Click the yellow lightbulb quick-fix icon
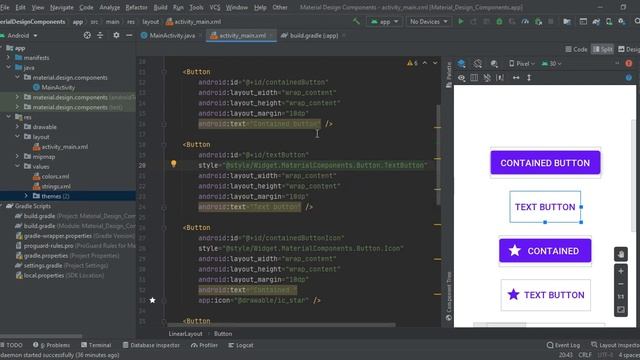 [173, 164]
